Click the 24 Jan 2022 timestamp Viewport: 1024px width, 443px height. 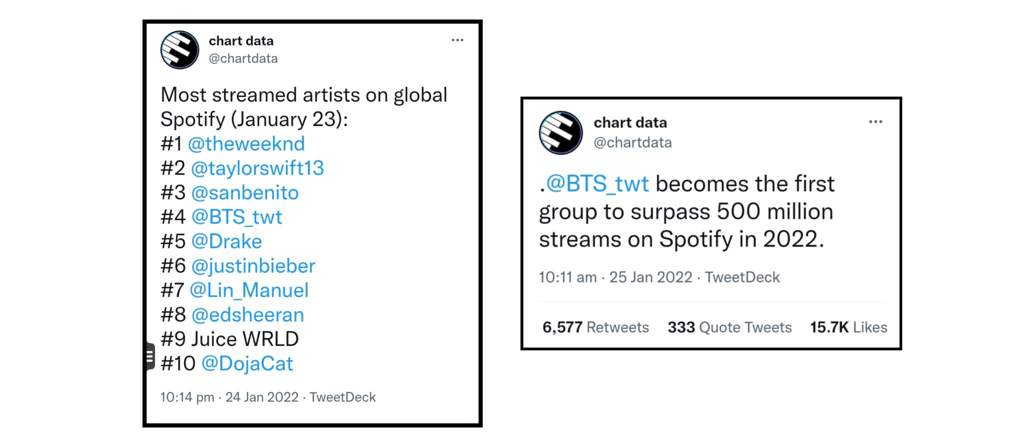pyautogui.click(x=262, y=397)
